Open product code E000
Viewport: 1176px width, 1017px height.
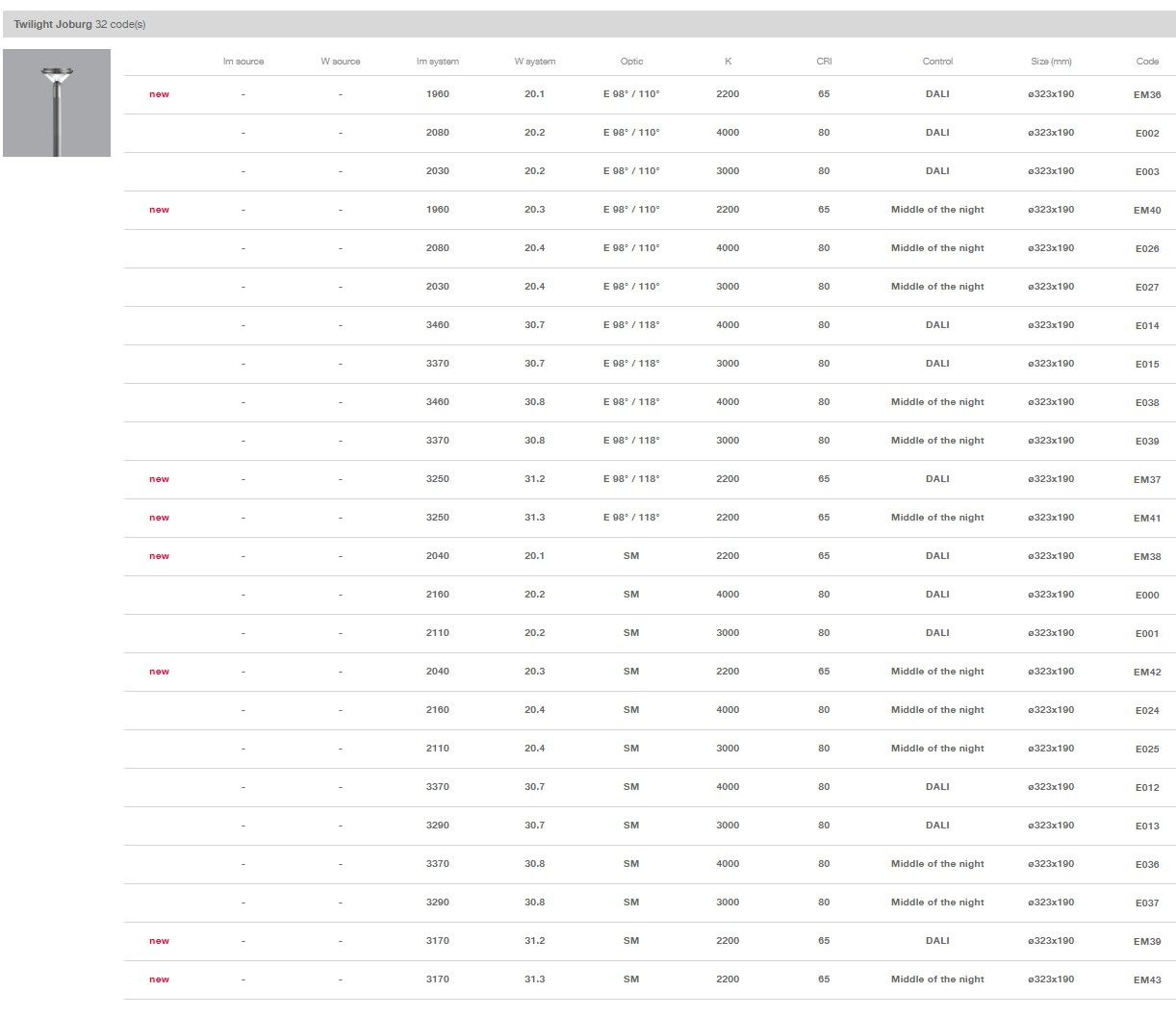click(x=1146, y=595)
